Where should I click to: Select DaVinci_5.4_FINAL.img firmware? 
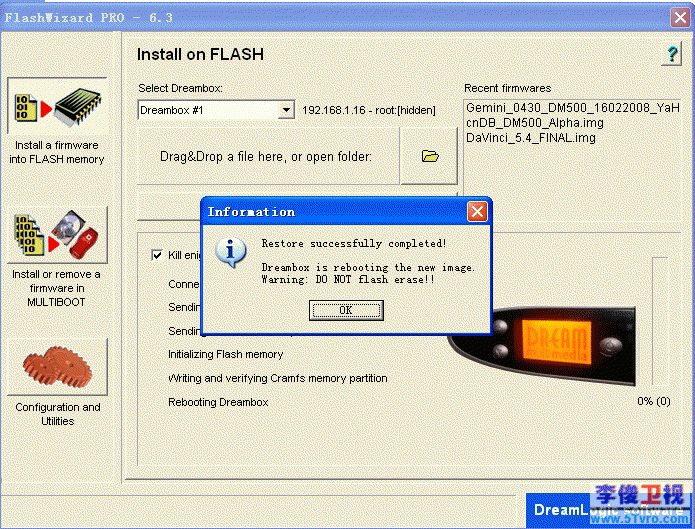click(x=531, y=138)
